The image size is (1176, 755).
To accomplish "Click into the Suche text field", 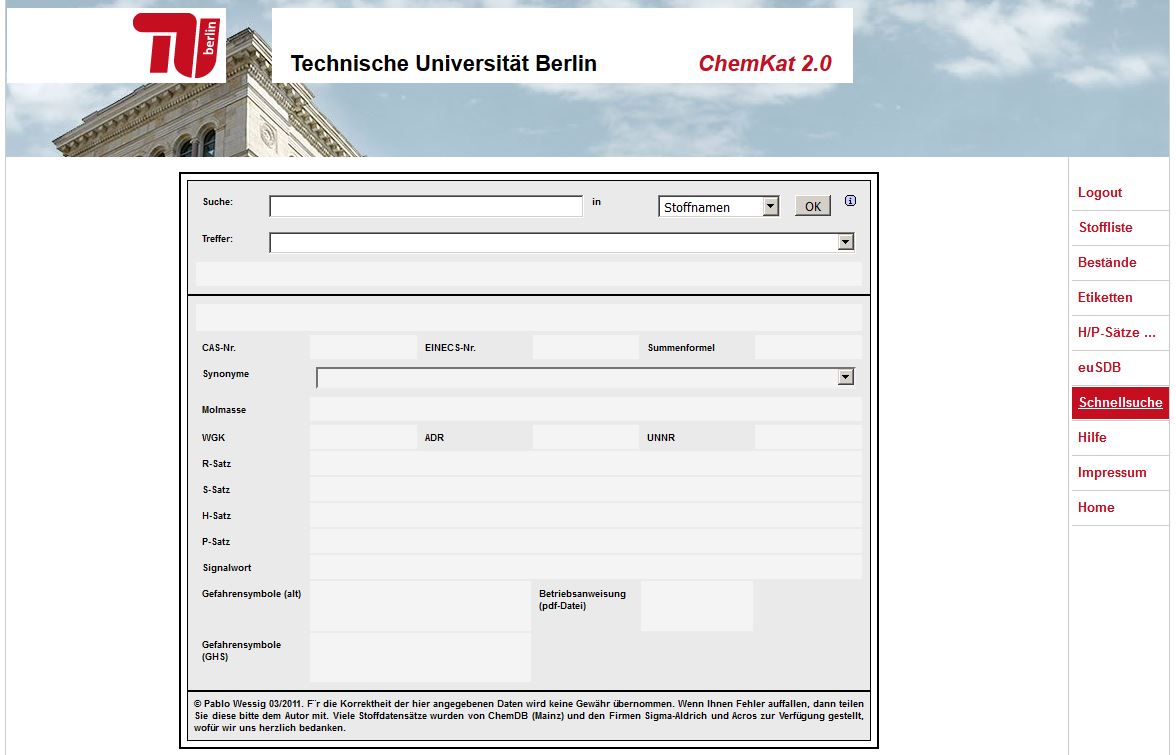I will point(426,206).
